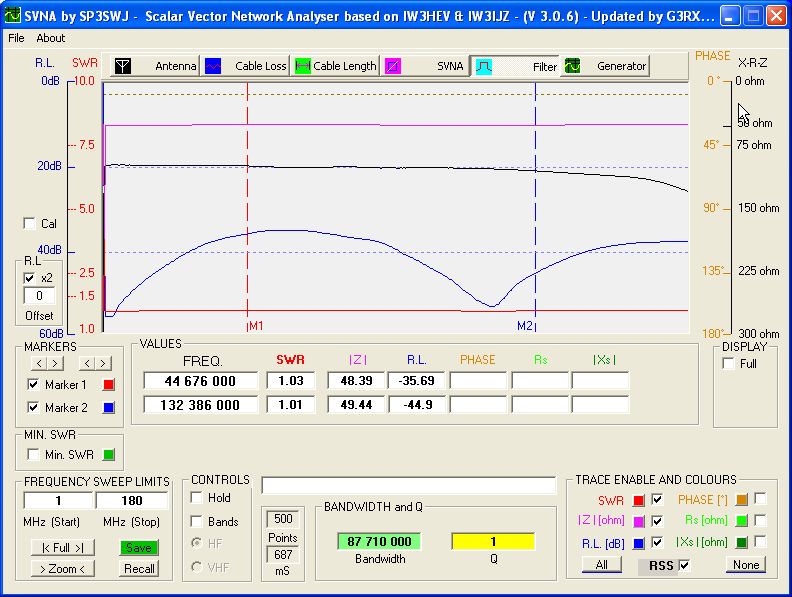This screenshot has width=792, height=597.
Task: Toggle the Hold checkbox in Controls
Action: pyautogui.click(x=197, y=497)
